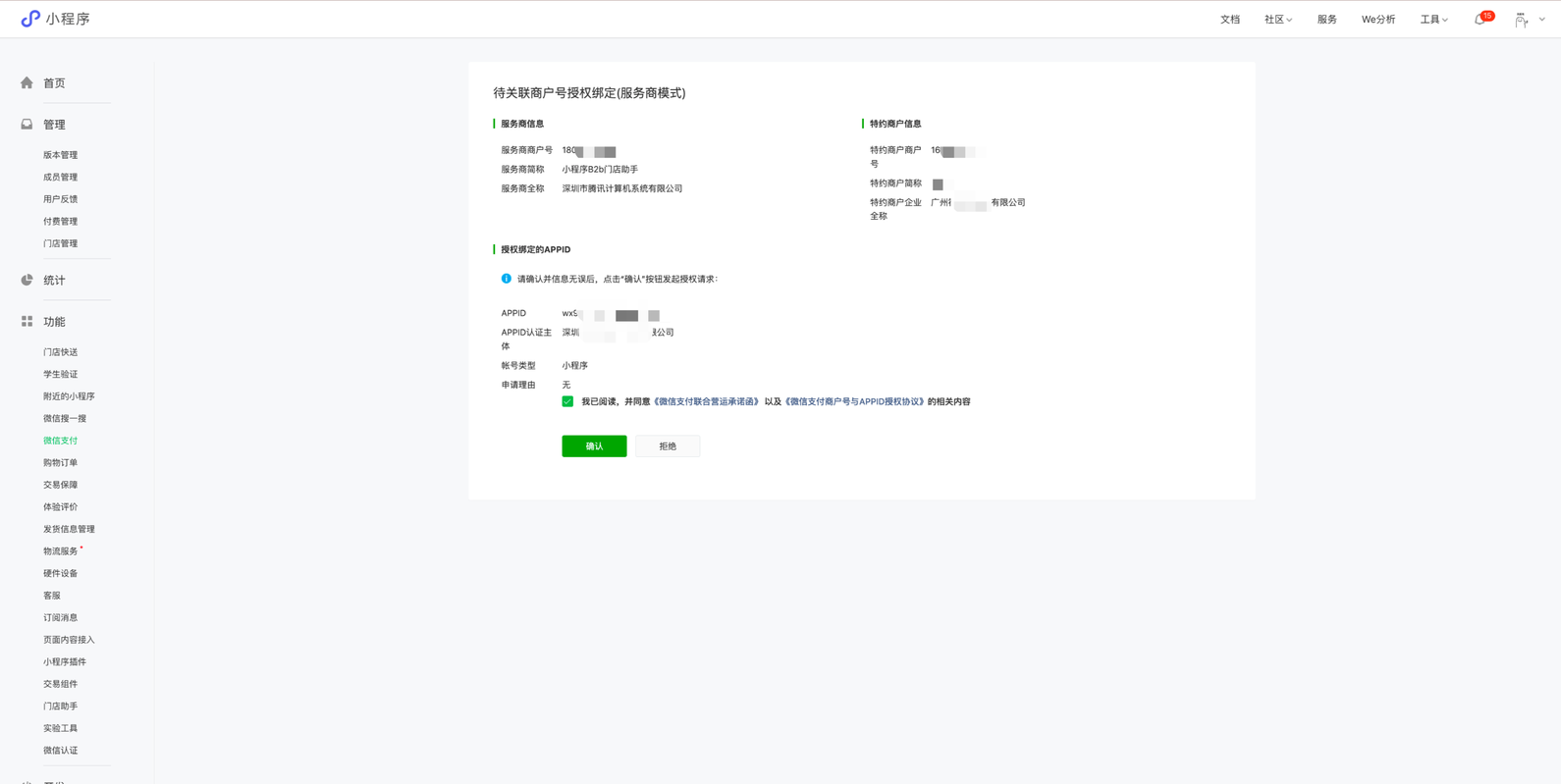1561x784 pixels.
Task: Select 小程序插件 in the sidebar
Action: (x=65, y=662)
